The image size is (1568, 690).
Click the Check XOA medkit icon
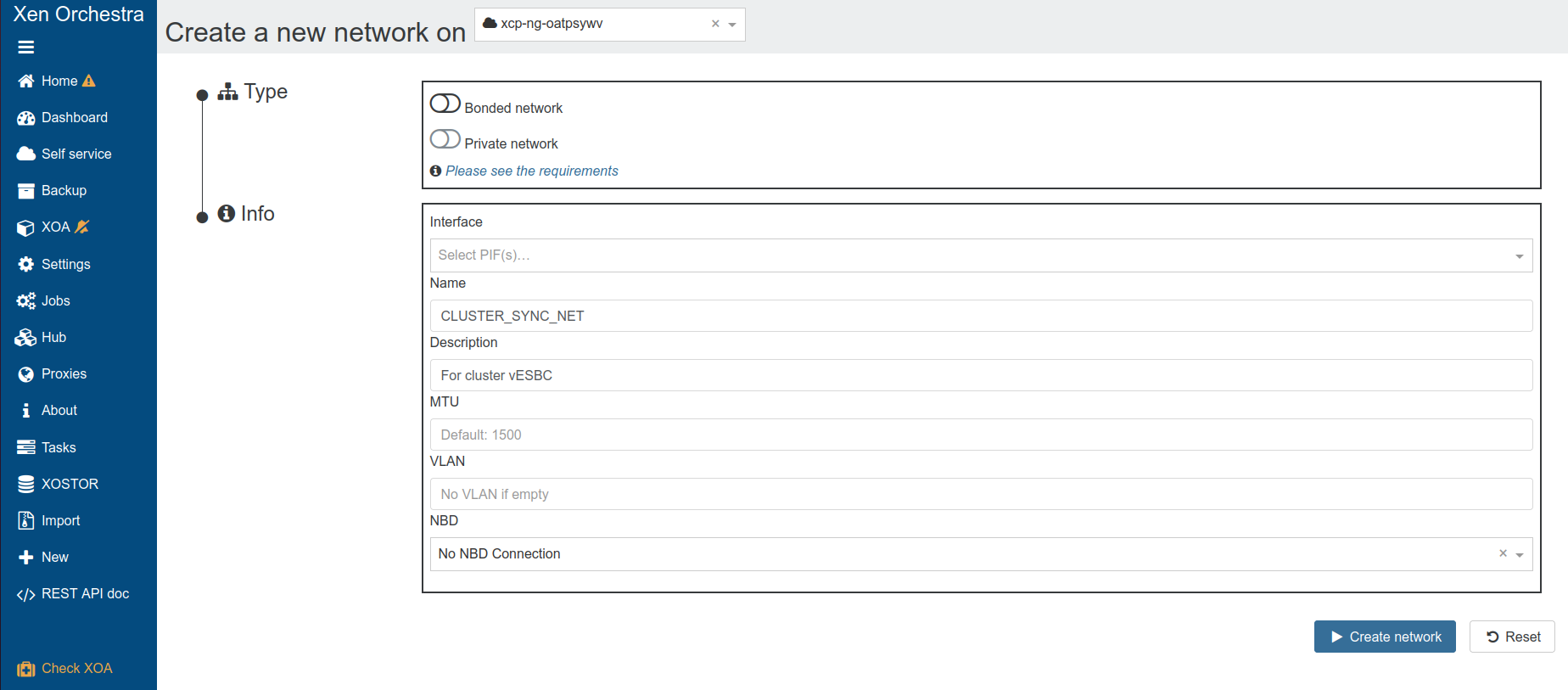click(x=26, y=669)
